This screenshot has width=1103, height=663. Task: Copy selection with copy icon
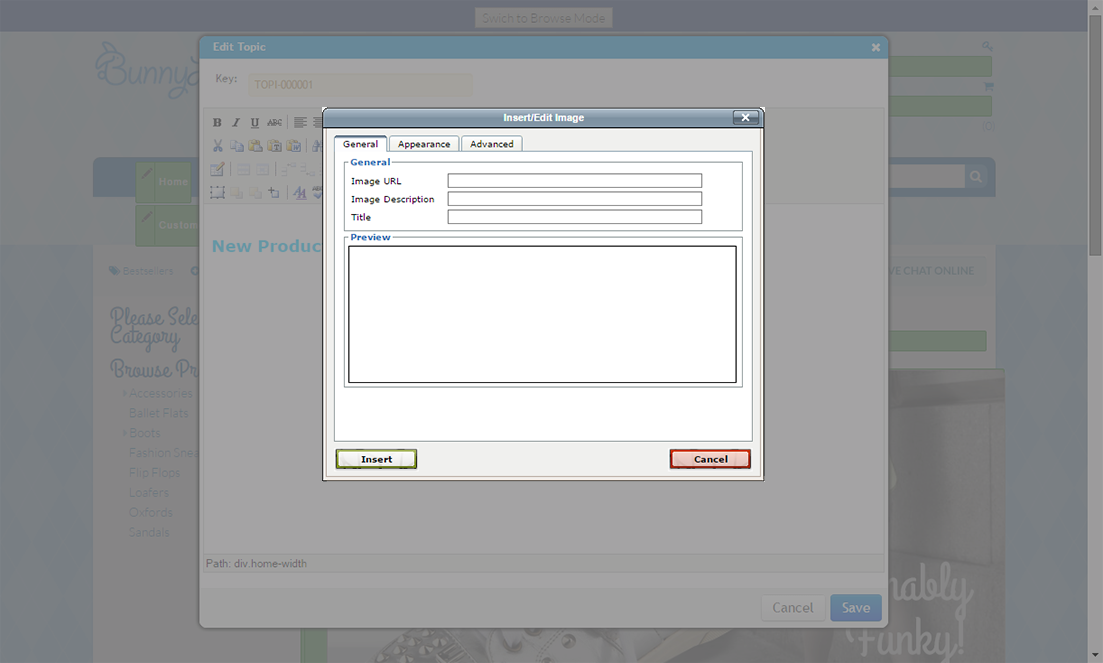(x=236, y=146)
